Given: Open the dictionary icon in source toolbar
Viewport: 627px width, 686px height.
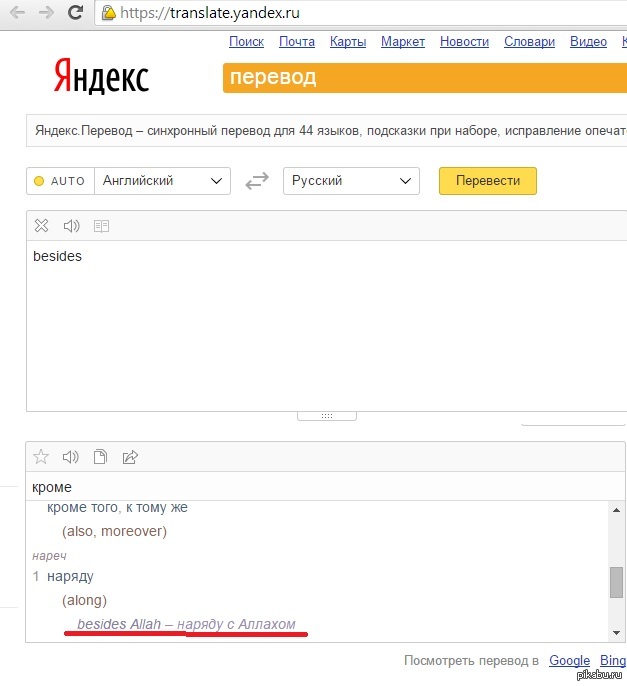Looking at the screenshot, I should tap(101, 226).
